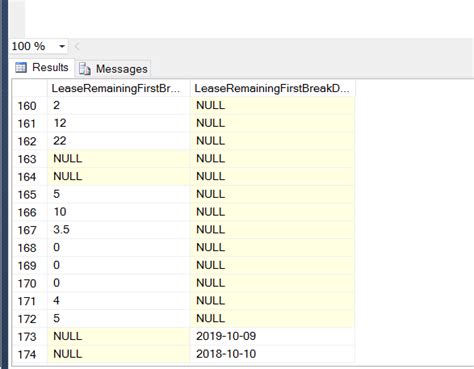Switch to the Results tab

point(42,68)
